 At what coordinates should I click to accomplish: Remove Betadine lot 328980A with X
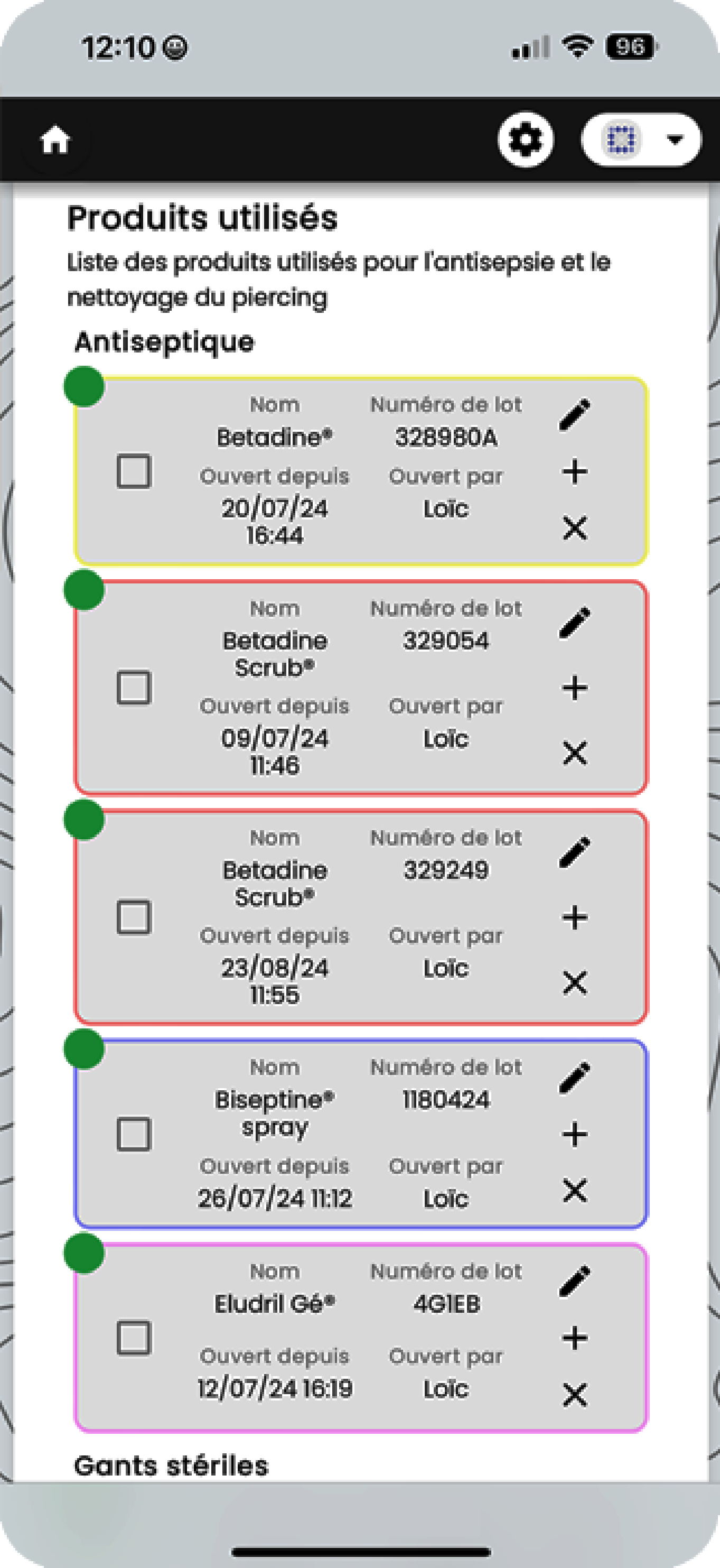(x=575, y=528)
